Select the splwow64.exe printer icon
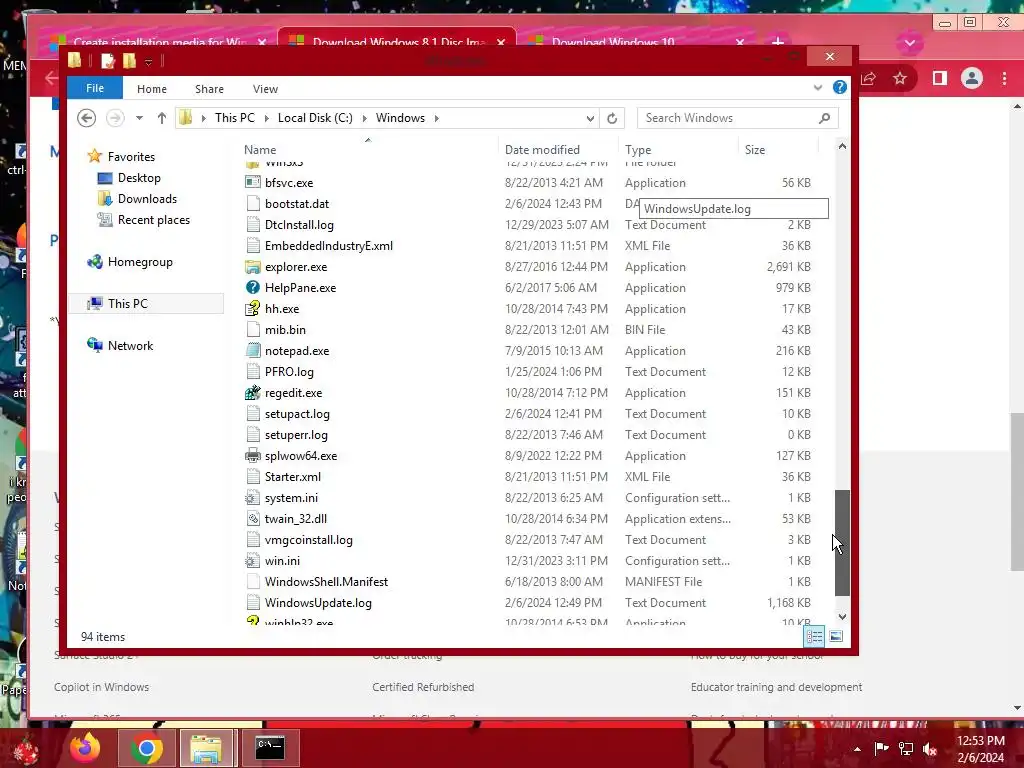This screenshot has height=768, width=1024. [x=253, y=456]
